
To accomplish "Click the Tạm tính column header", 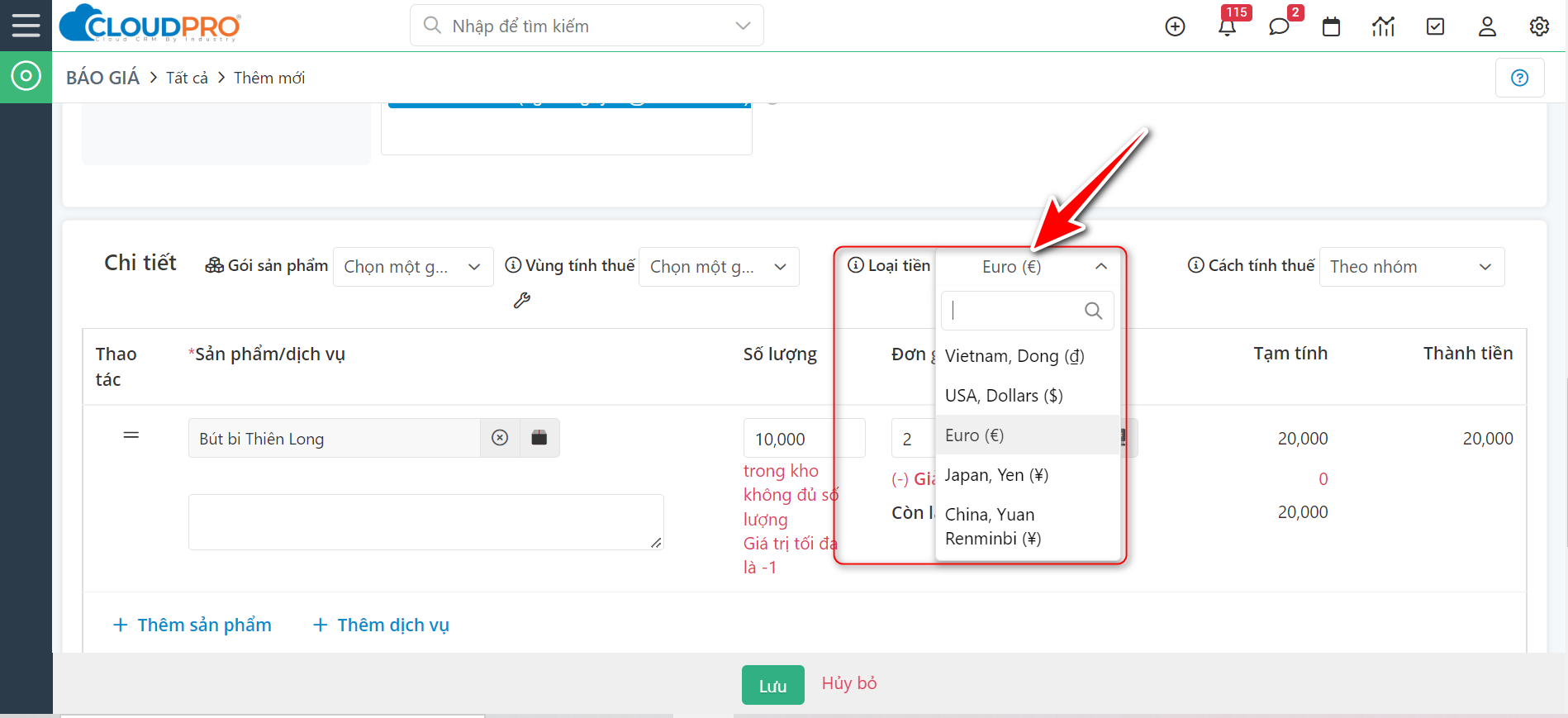I will point(1290,354).
